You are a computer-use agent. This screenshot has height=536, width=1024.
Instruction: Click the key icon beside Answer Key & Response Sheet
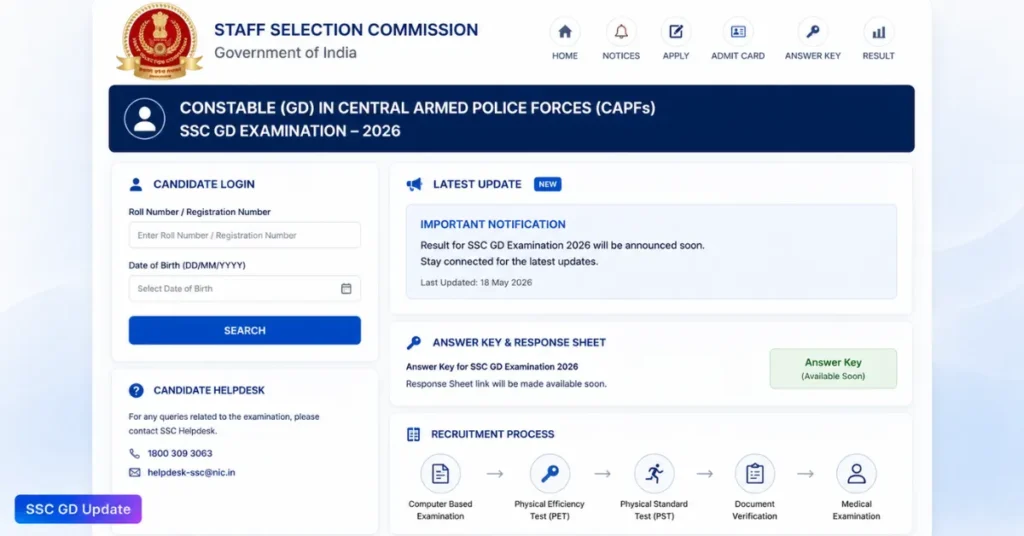click(414, 343)
